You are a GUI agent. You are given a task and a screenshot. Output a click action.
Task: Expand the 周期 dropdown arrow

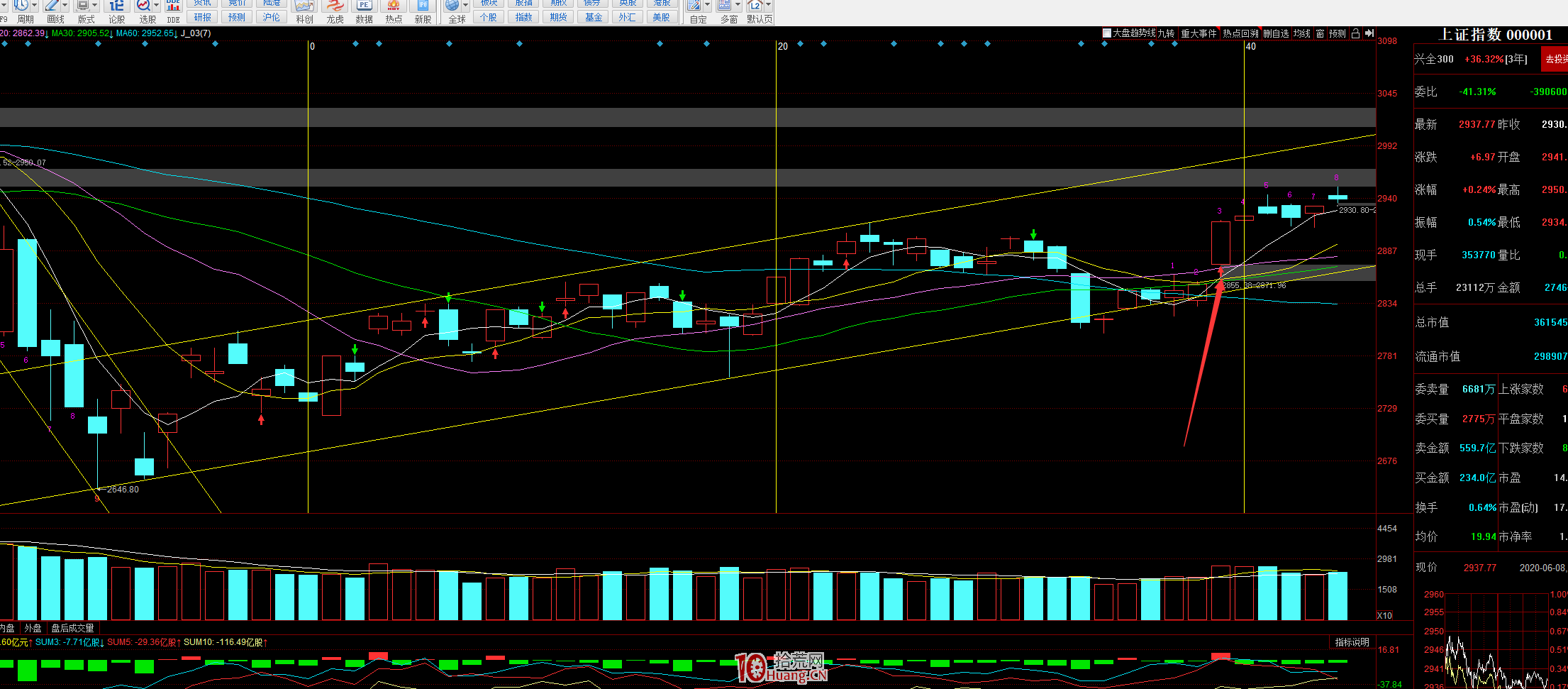tap(34, 5)
